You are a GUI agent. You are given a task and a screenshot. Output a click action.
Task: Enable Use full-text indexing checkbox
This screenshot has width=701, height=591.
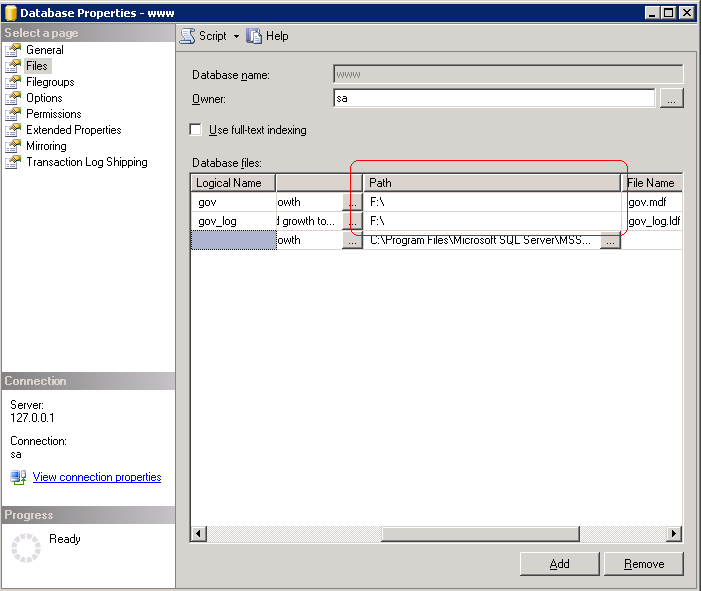click(x=196, y=130)
